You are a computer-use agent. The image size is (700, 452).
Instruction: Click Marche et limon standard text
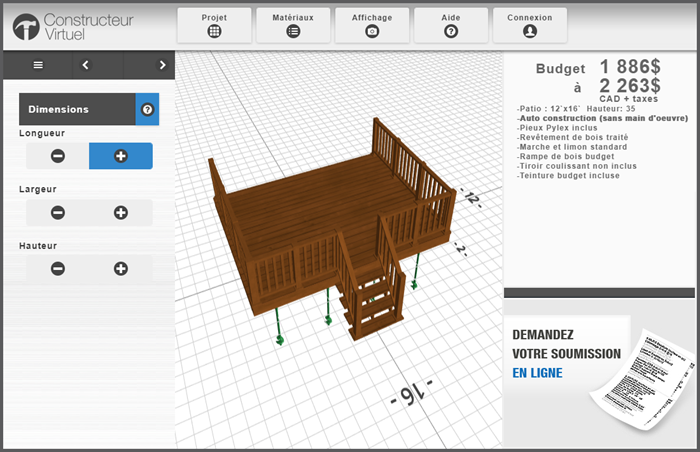pyautogui.click(x=572, y=147)
